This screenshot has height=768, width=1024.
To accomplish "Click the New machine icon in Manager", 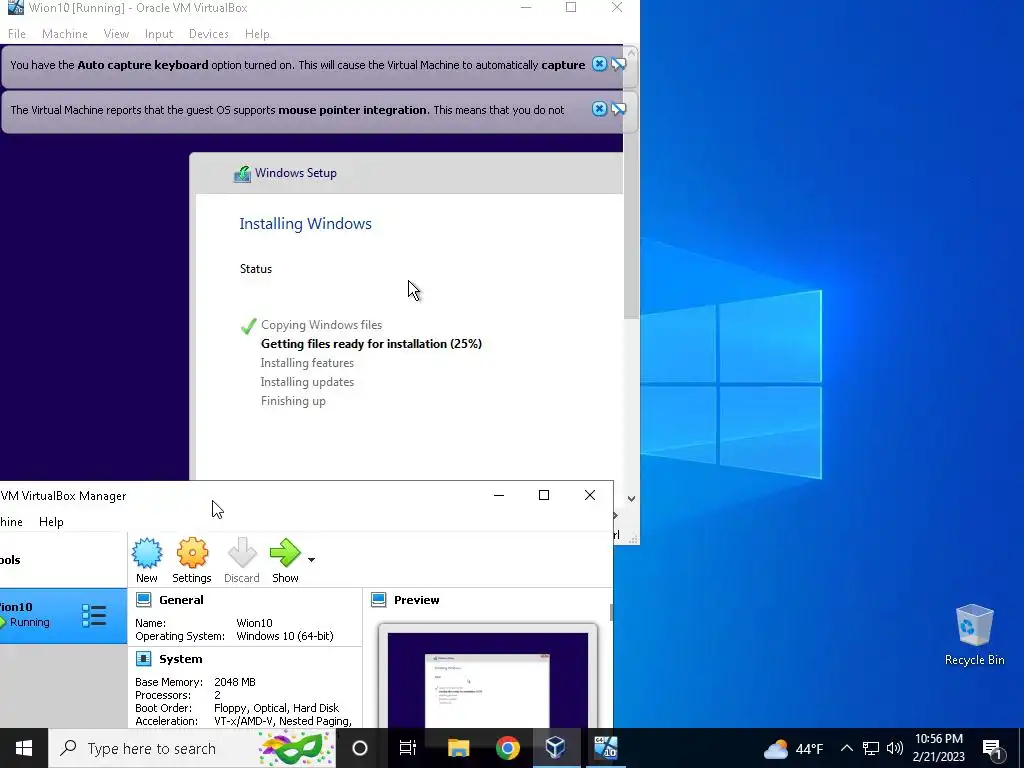I will click(x=147, y=554).
